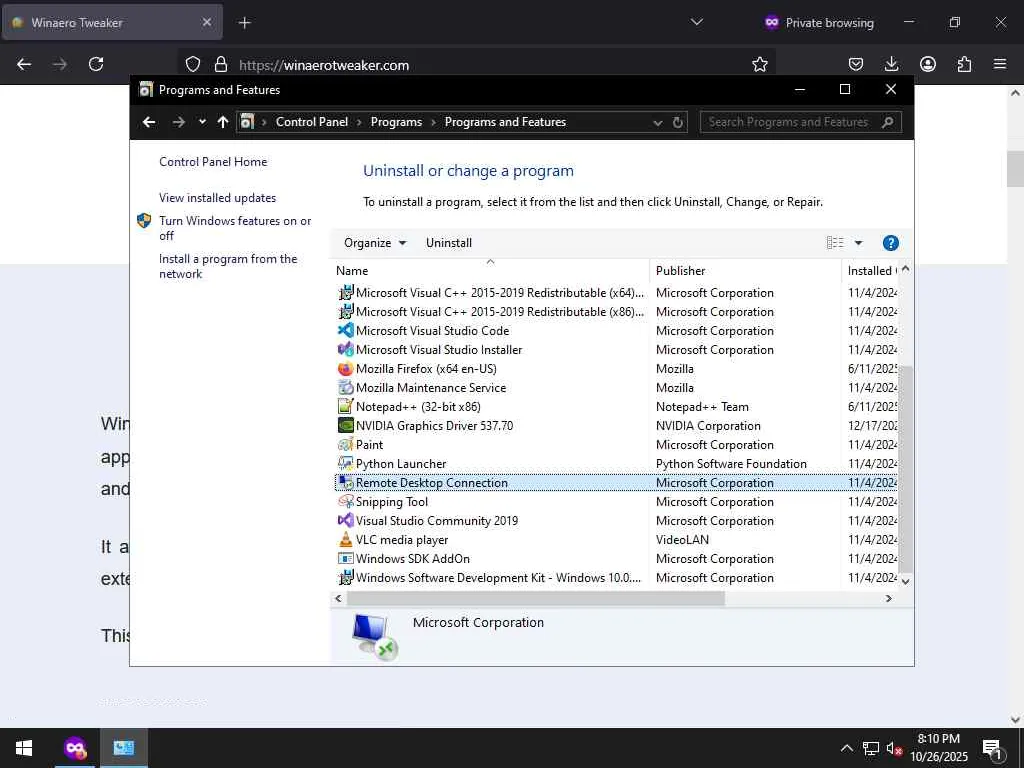This screenshot has width=1024, height=768.
Task: Open View installed updates link
Action: tap(217, 198)
